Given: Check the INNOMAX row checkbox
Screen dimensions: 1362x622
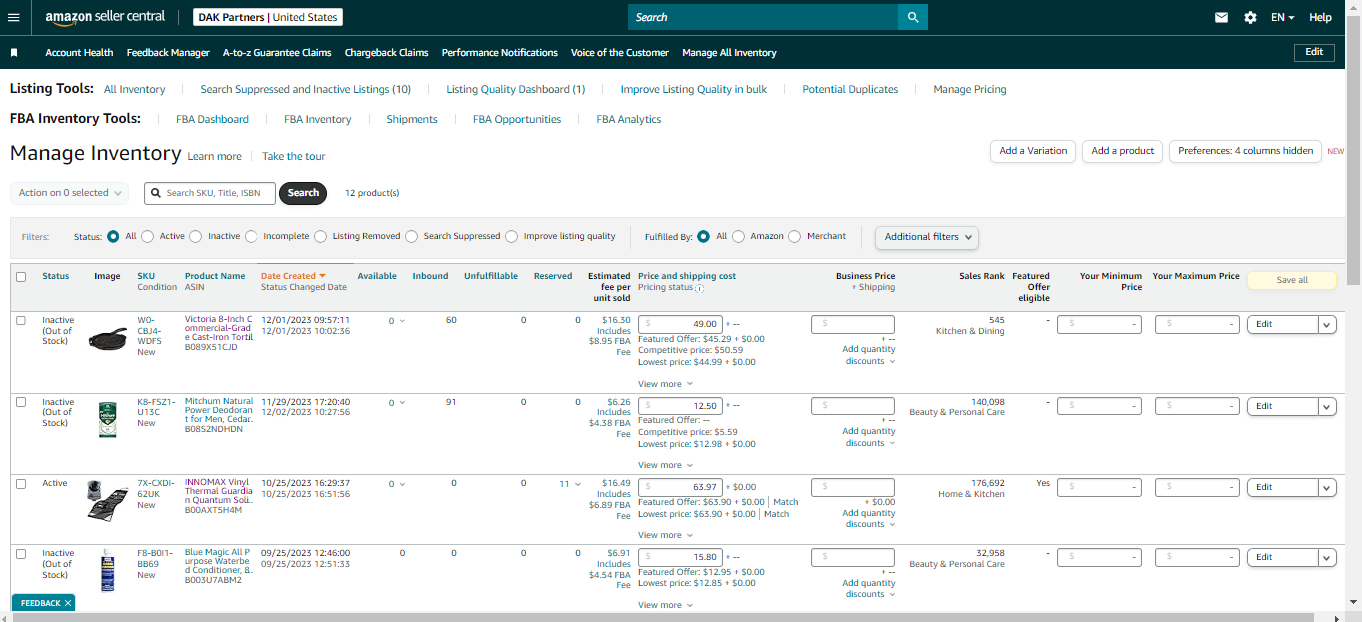Looking at the screenshot, I should tap(21, 484).
